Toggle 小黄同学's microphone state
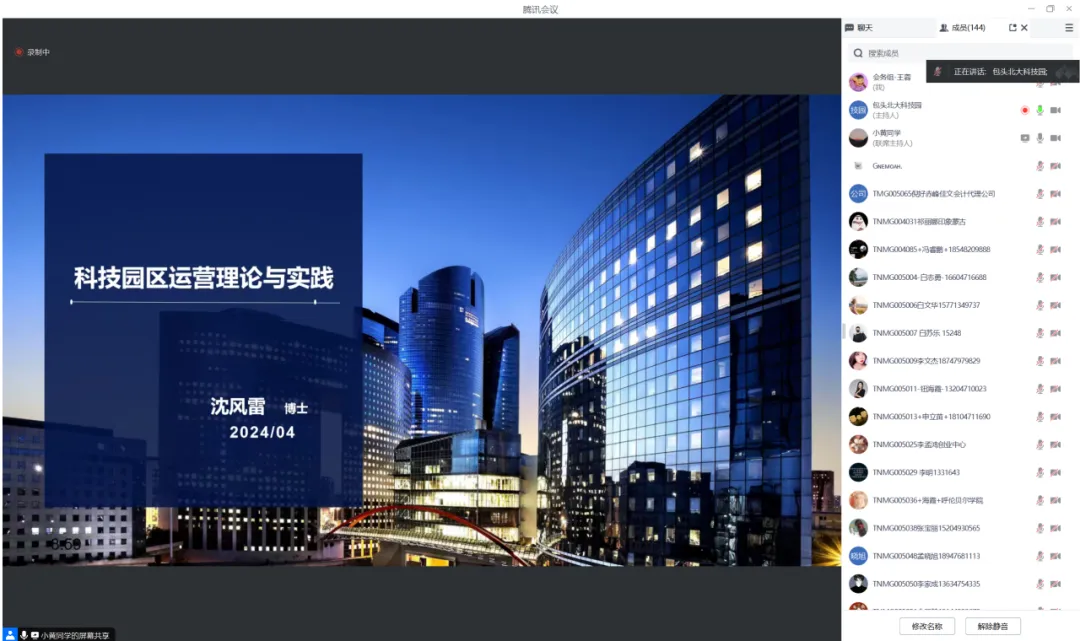This screenshot has width=1080, height=641. pyautogui.click(x=1040, y=138)
